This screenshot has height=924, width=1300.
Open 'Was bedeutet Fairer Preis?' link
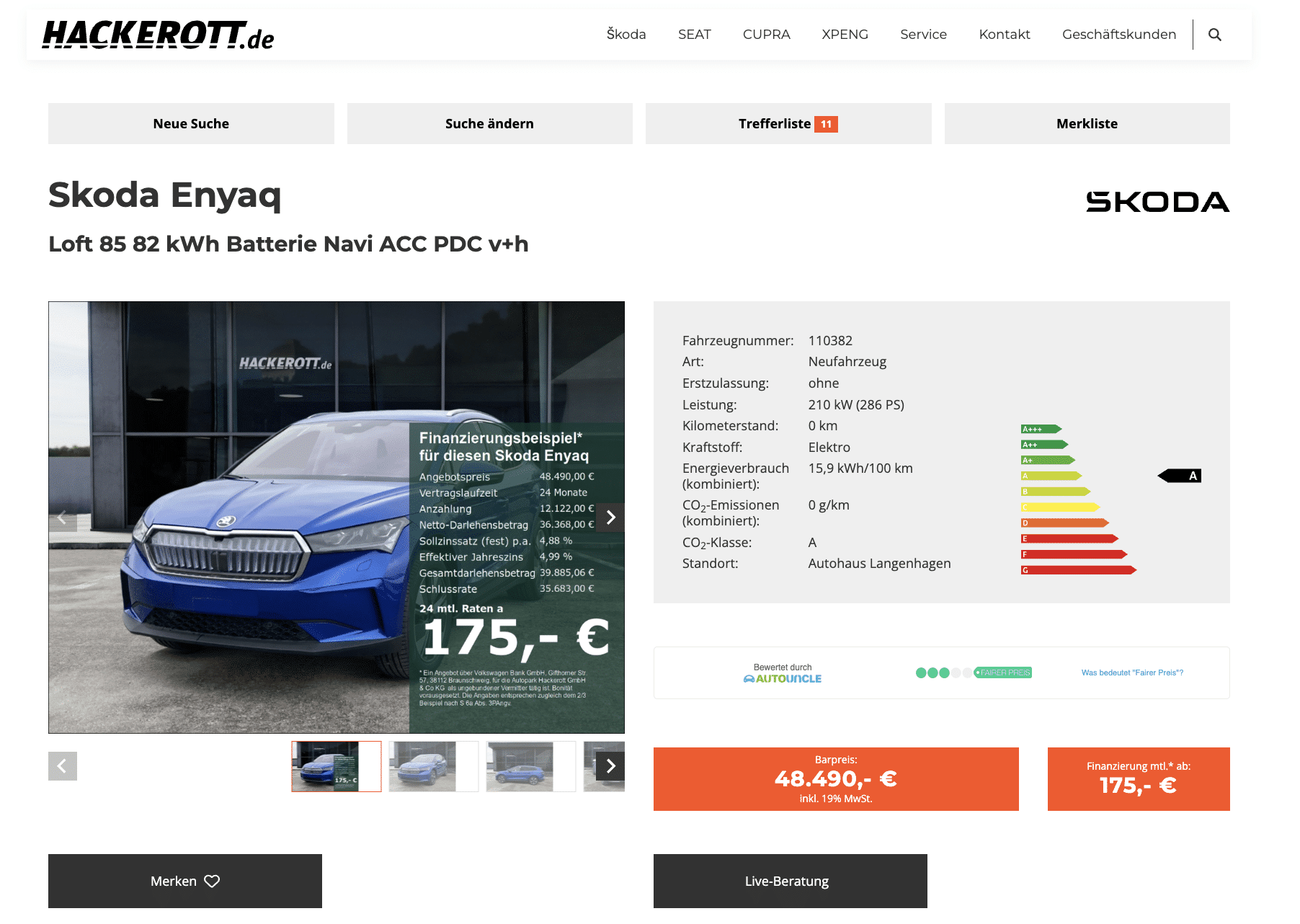[1132, 672]
